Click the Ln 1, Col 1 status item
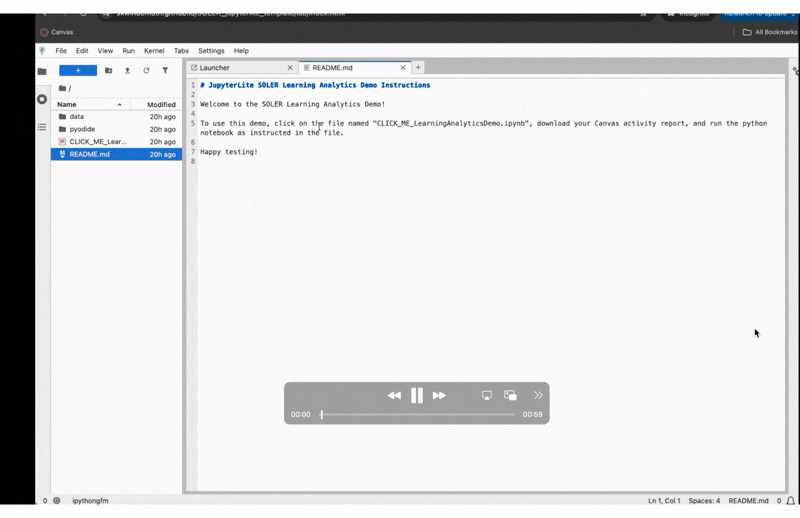 click(664, 501)
